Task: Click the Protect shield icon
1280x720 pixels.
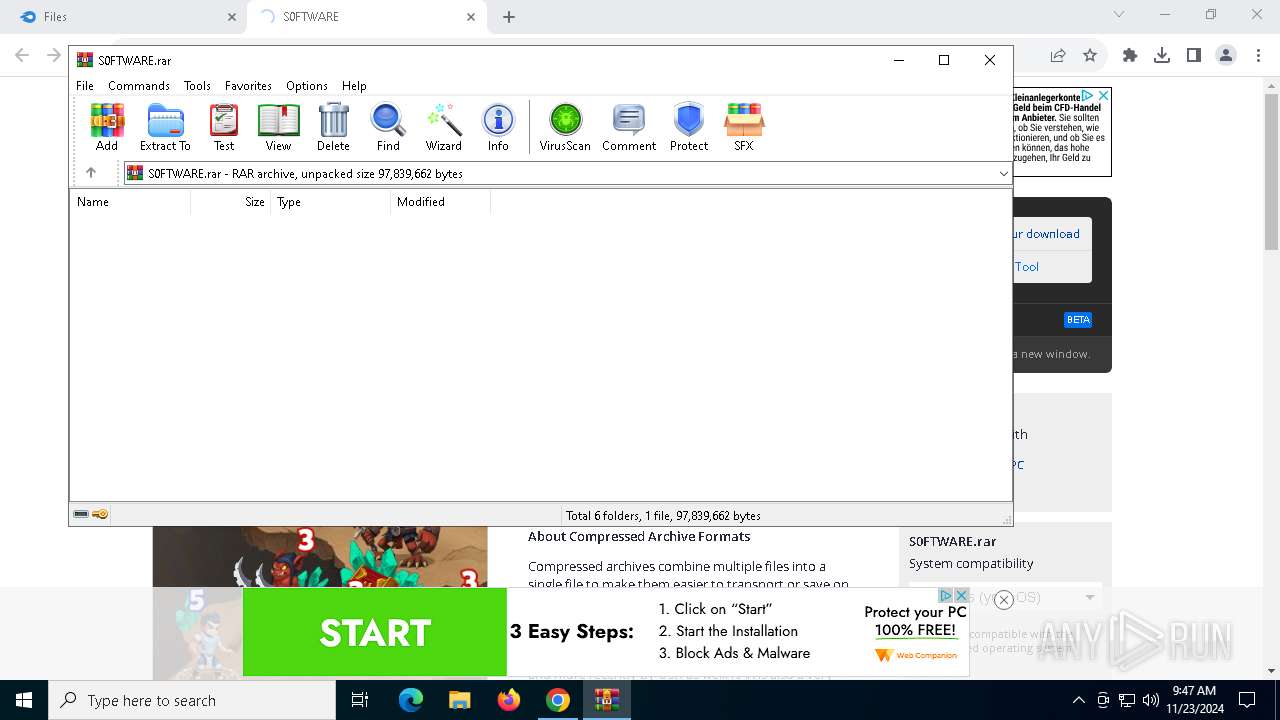Action: coord(689,127)
